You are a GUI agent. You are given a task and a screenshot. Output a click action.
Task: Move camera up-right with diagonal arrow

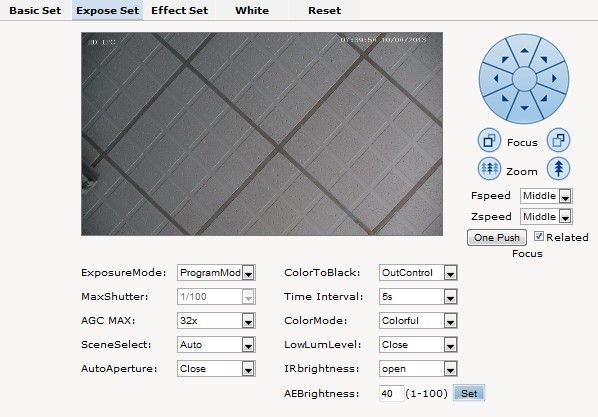coord(544,59)
